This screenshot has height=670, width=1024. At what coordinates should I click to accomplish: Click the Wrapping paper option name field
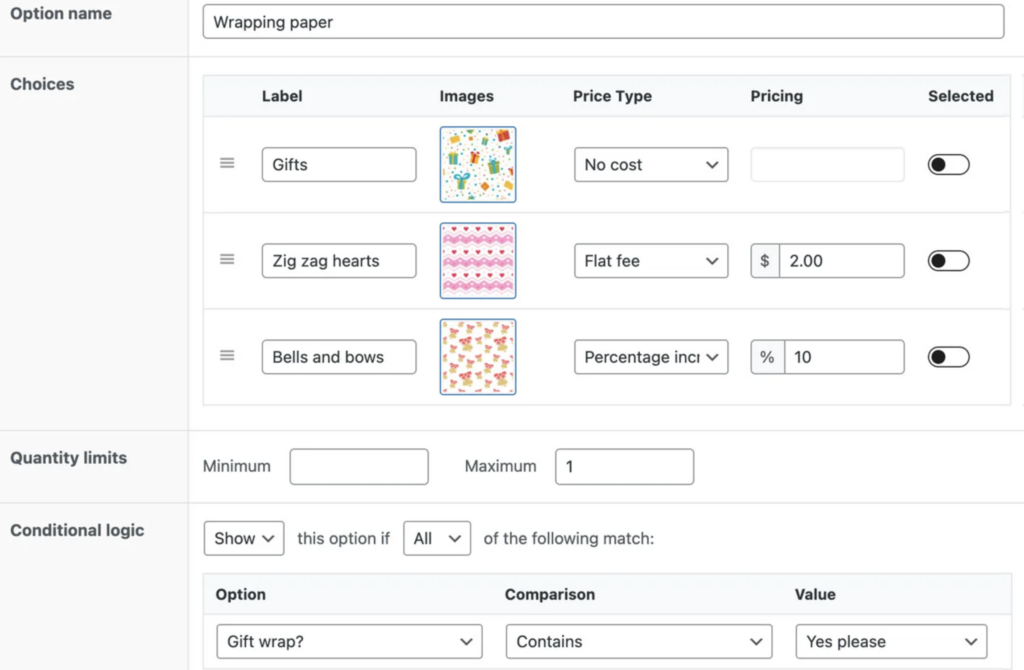pos(603,22)
